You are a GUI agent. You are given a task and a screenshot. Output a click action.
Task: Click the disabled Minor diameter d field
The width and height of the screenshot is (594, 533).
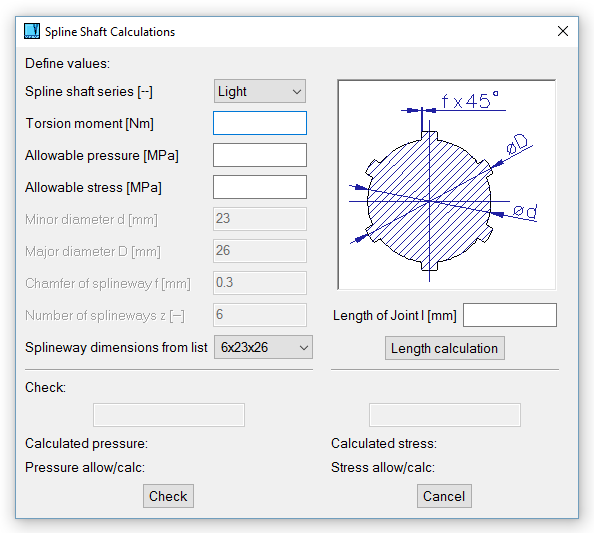[260, 219]
